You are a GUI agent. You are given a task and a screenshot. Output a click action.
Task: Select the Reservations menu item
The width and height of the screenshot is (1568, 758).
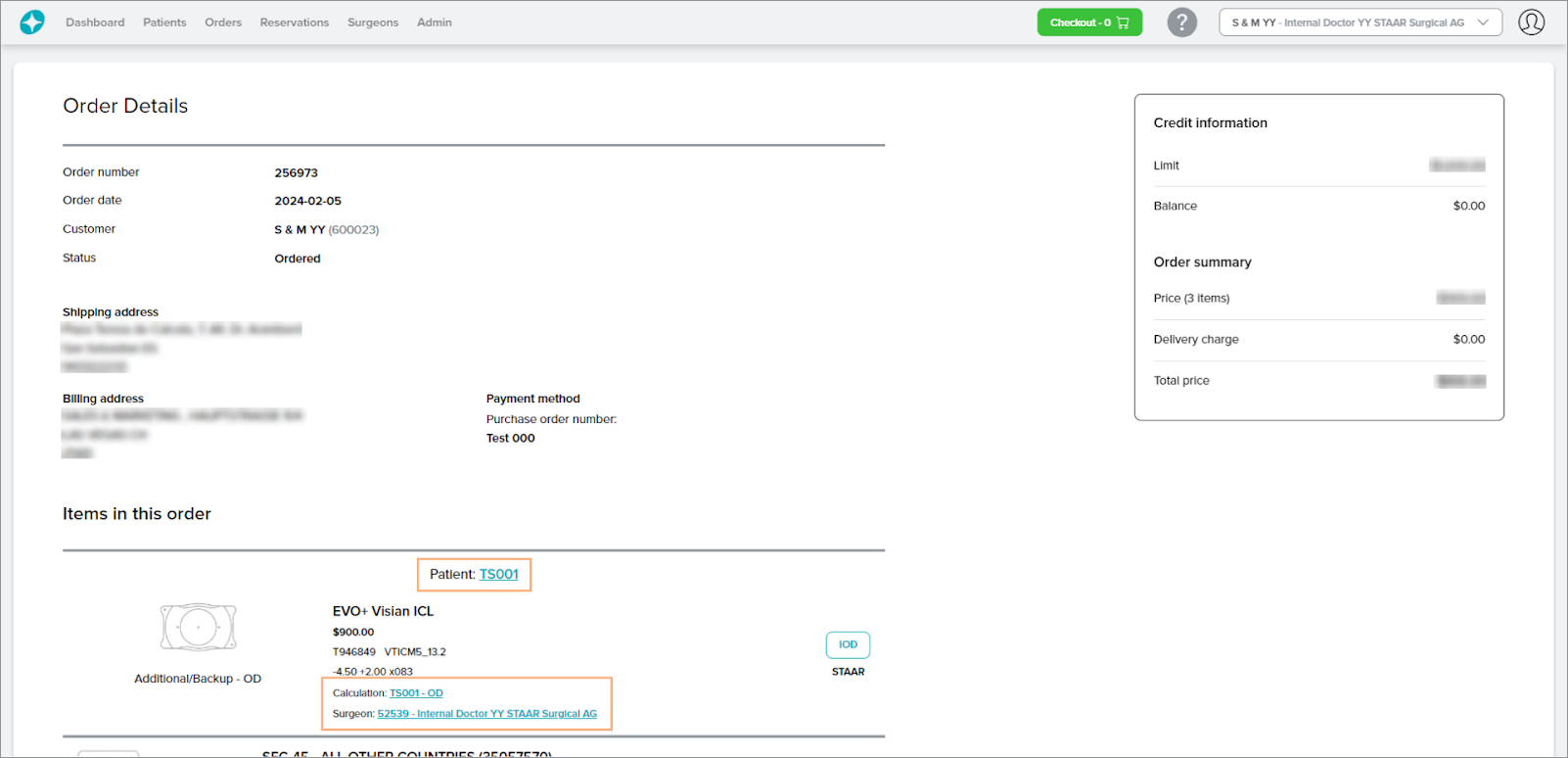[295, 23]
